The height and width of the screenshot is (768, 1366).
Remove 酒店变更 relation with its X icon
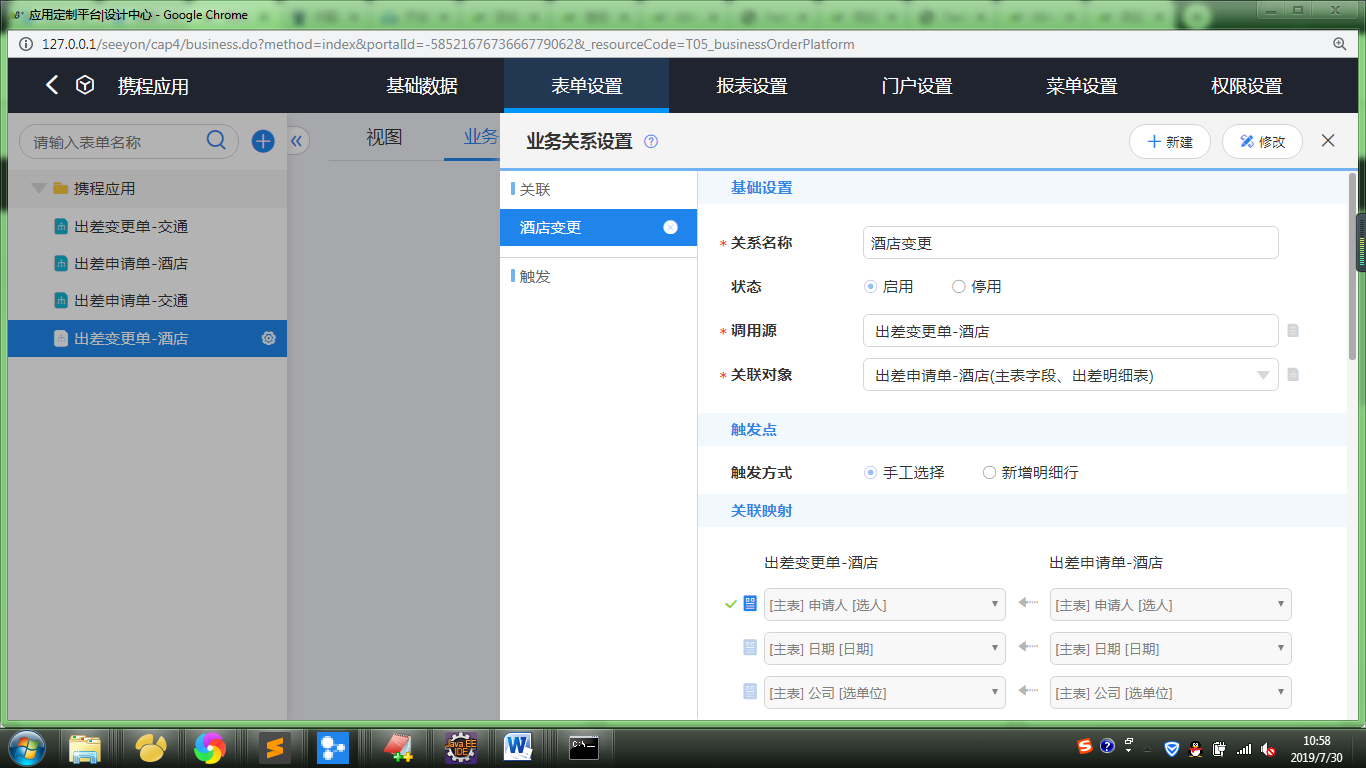tap(670, 227)
